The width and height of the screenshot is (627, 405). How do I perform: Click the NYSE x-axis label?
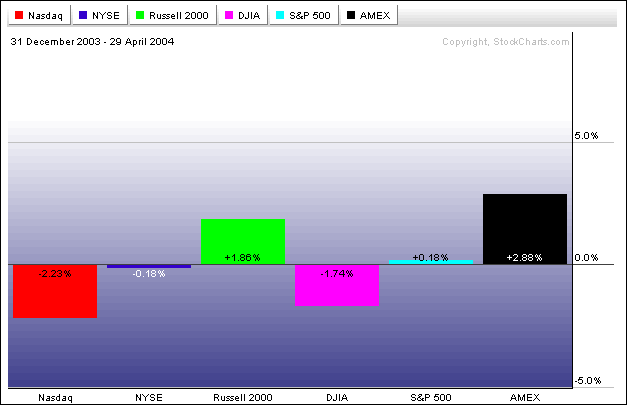pyautogui.click(x=149, y=397)
